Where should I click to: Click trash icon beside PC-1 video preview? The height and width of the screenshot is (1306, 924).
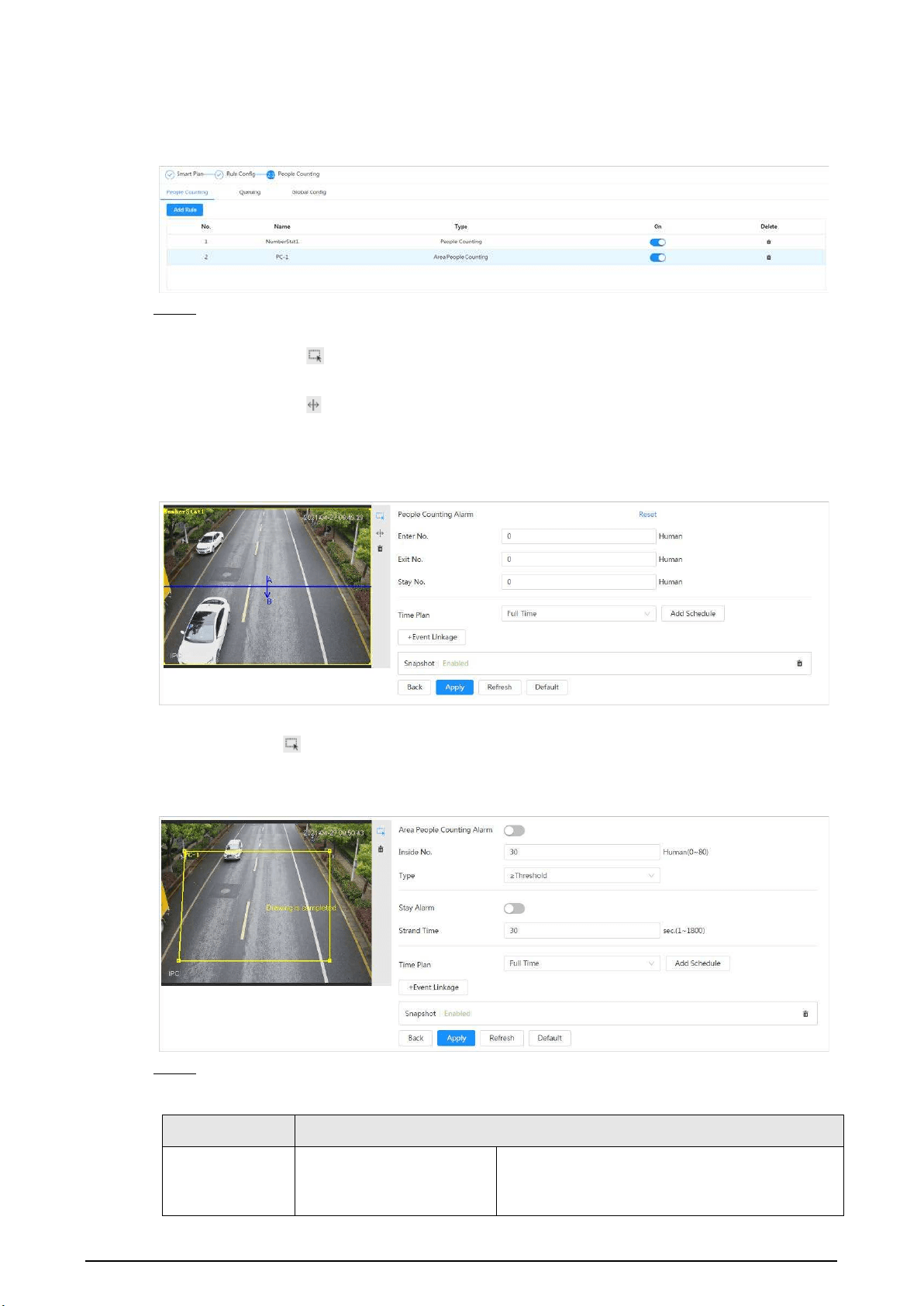pos(381,849)
